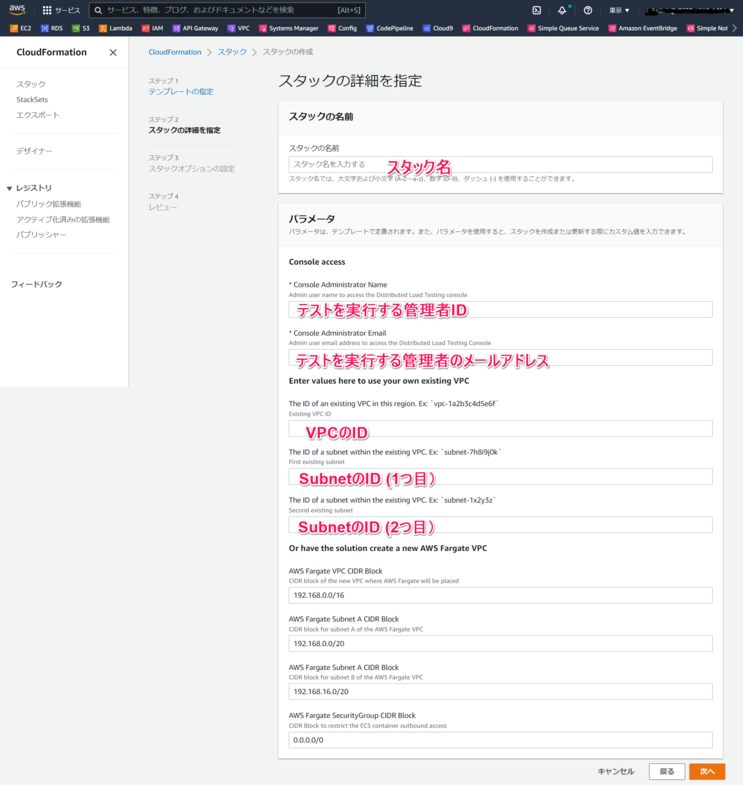
Task: Click the スタックの名前 input field
Action: coord(500,164)
